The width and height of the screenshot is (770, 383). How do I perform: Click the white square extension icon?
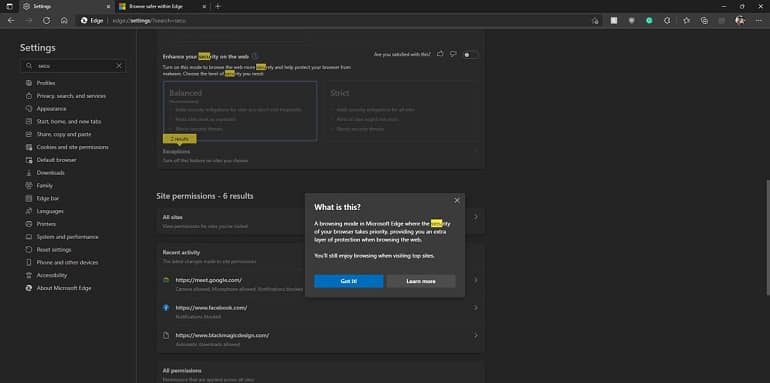[x=614, y=21]
